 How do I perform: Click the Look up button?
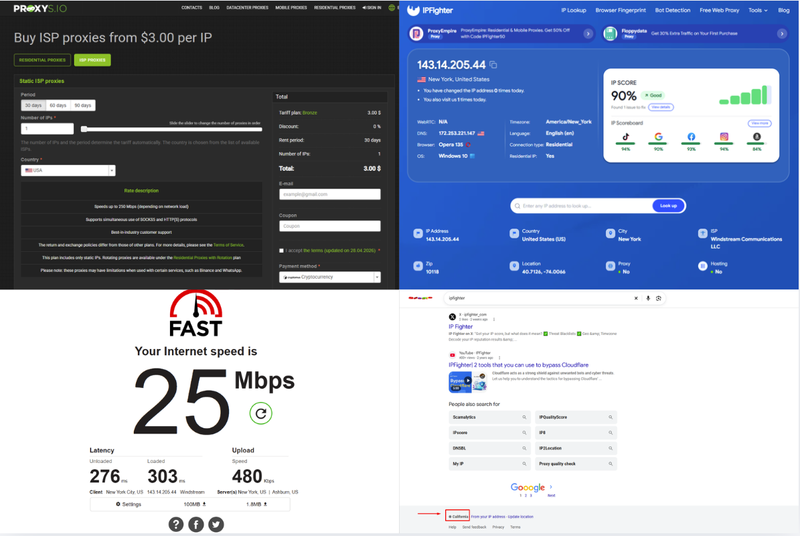[x=668, y=206]
